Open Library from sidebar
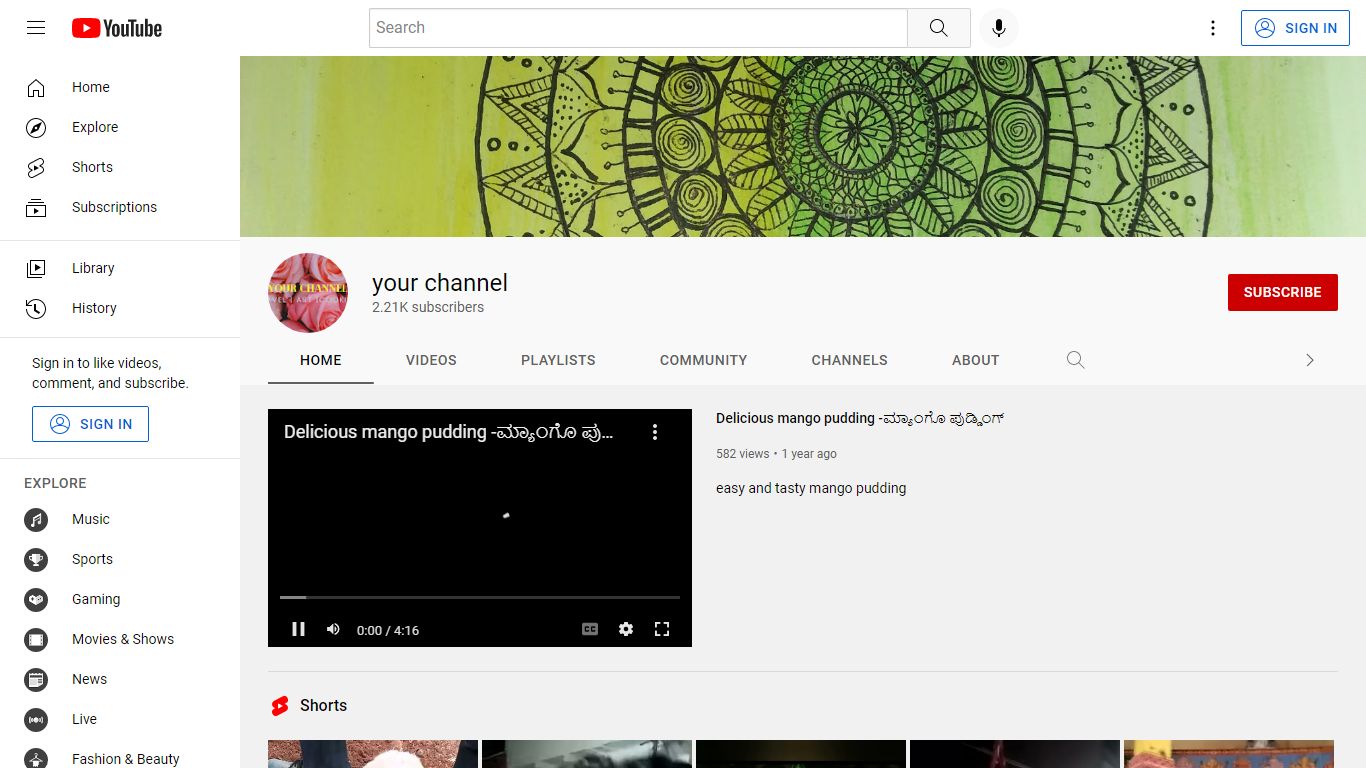The height and width of the screenshot is (768, 1366). pos(120,268)
